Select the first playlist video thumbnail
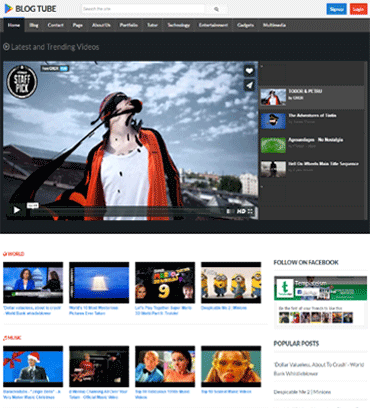The image size is (370, 408). [273, 97]
